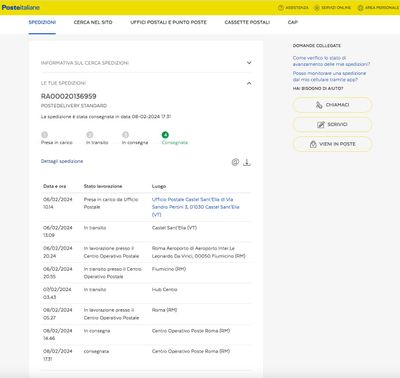Click the download tracking details icon
Image resolution: width=400 pixels, height=378 pixels.
click(x=247, y=162)
